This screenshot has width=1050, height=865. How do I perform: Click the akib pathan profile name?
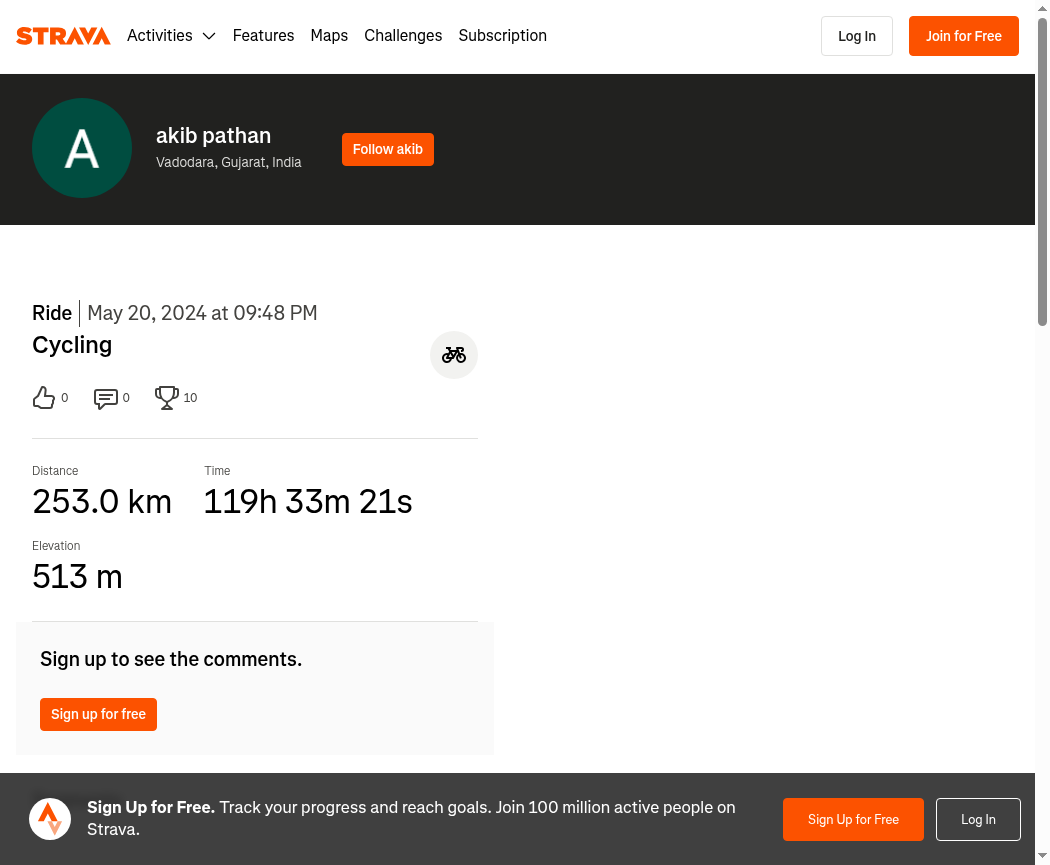click(x=214, y=136)
